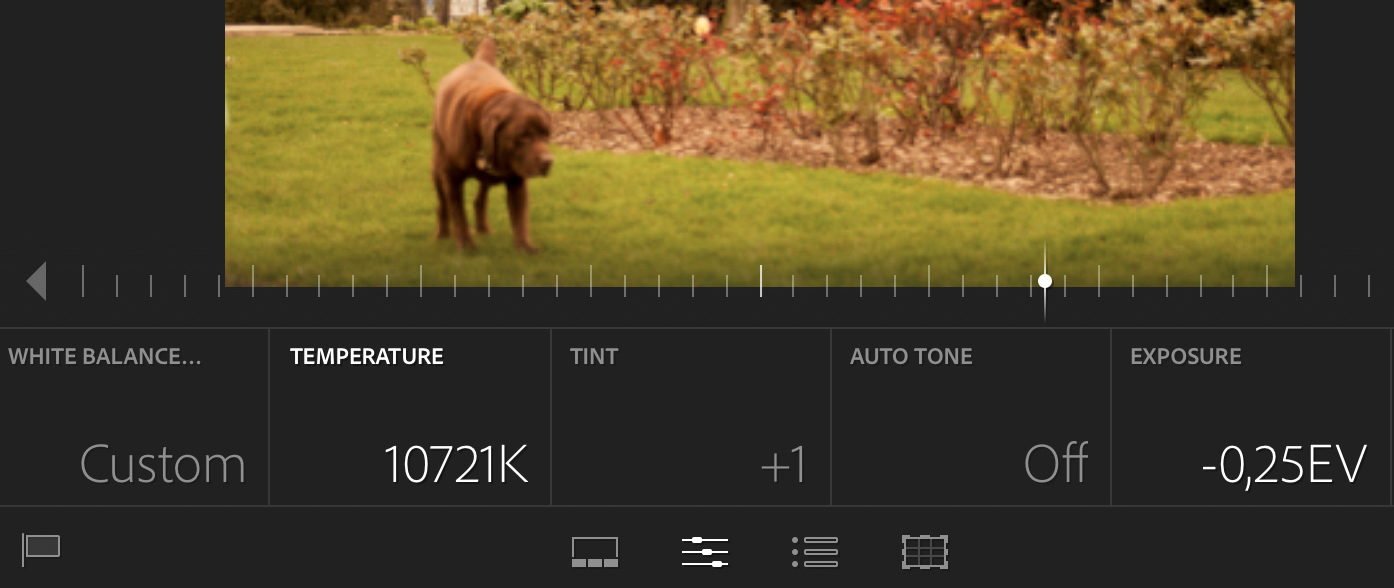Click the Custom white balance value

[163, 465]
